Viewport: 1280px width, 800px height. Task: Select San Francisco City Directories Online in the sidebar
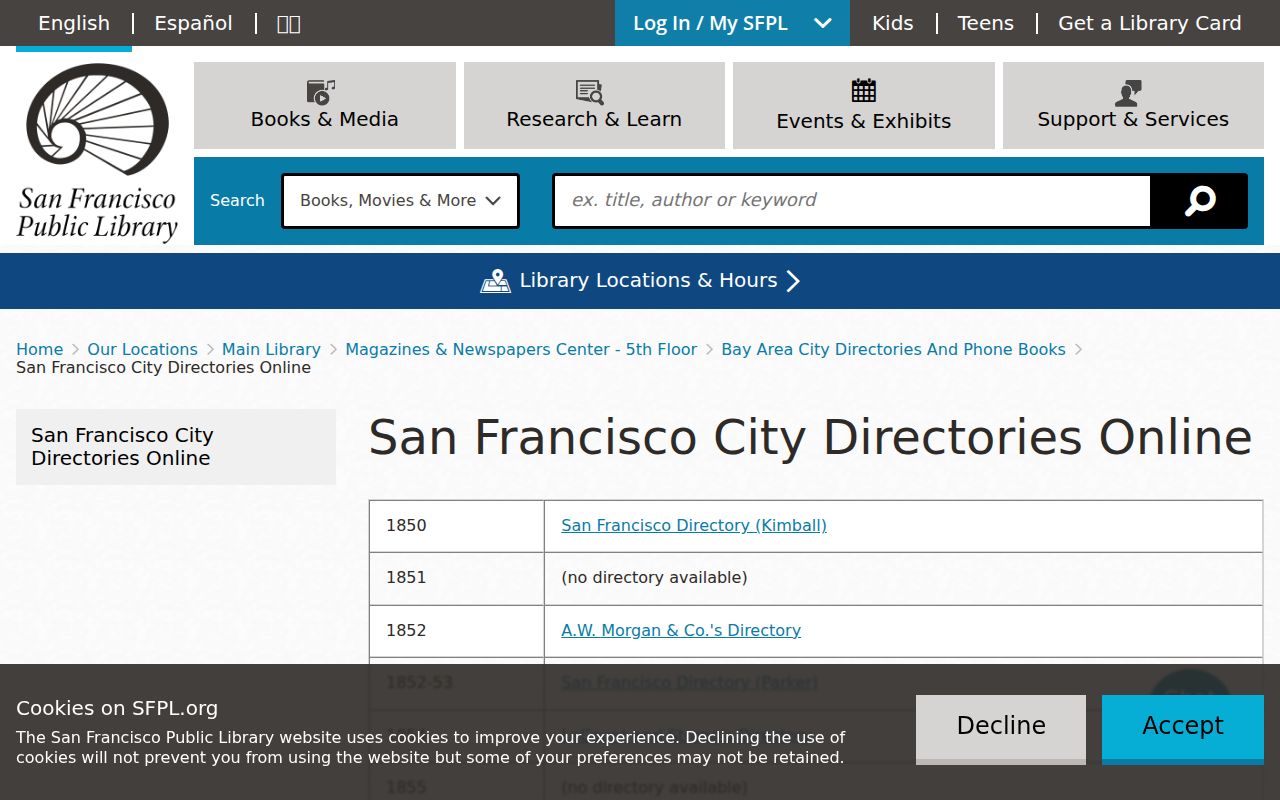176,447
